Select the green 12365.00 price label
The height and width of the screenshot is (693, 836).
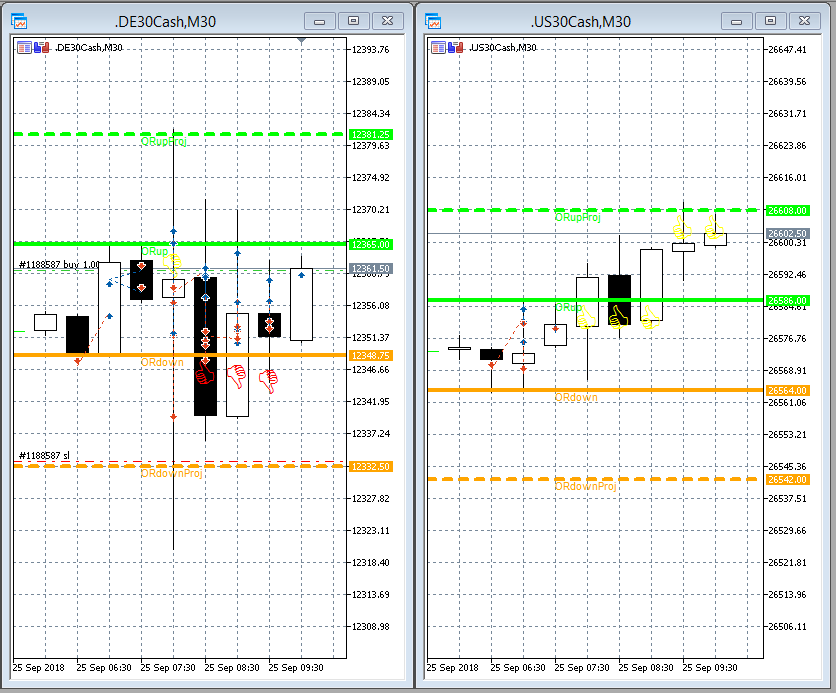pyautogui.click(x=371, y=244)
